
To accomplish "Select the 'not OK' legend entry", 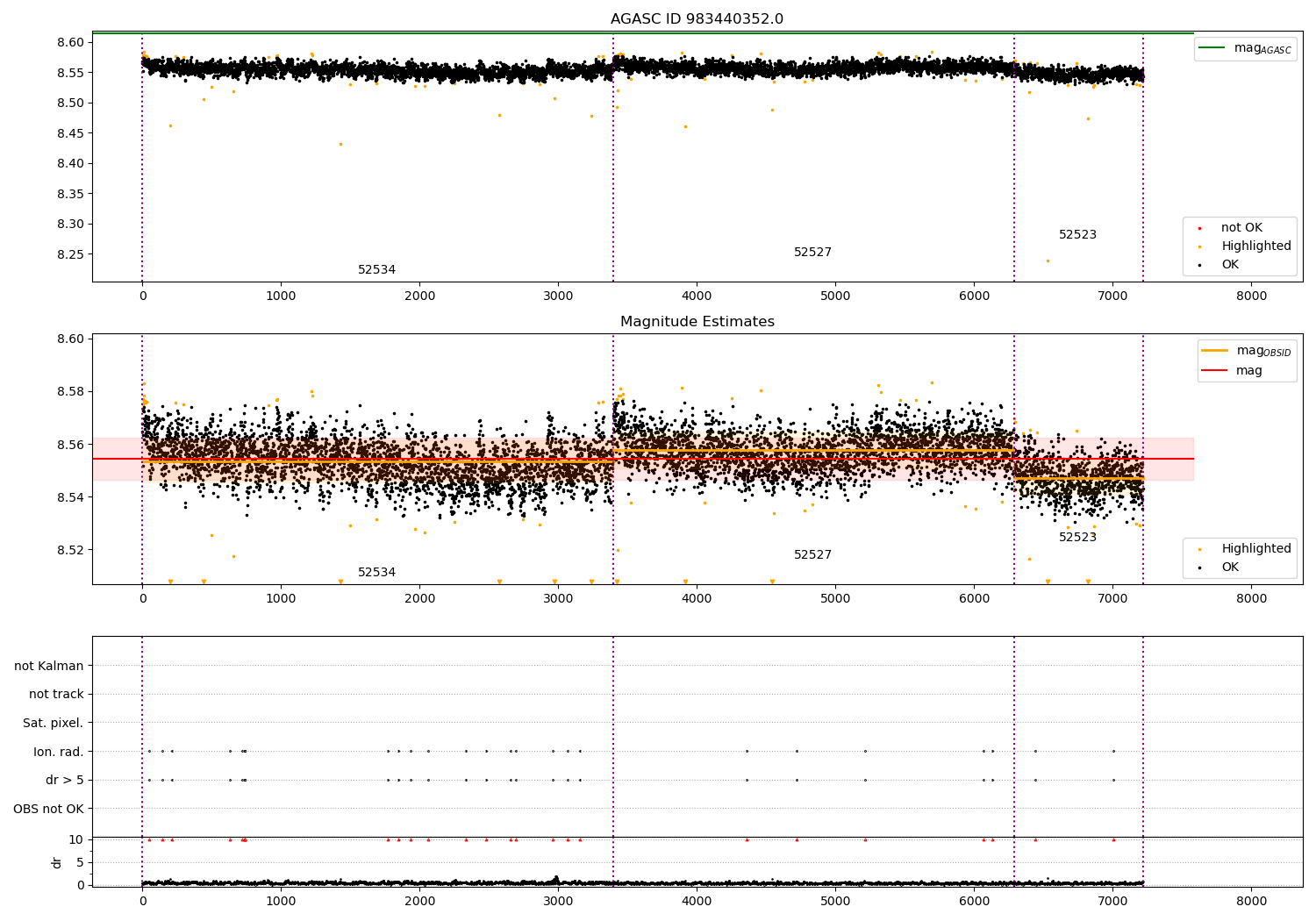I will [1241, 228].
